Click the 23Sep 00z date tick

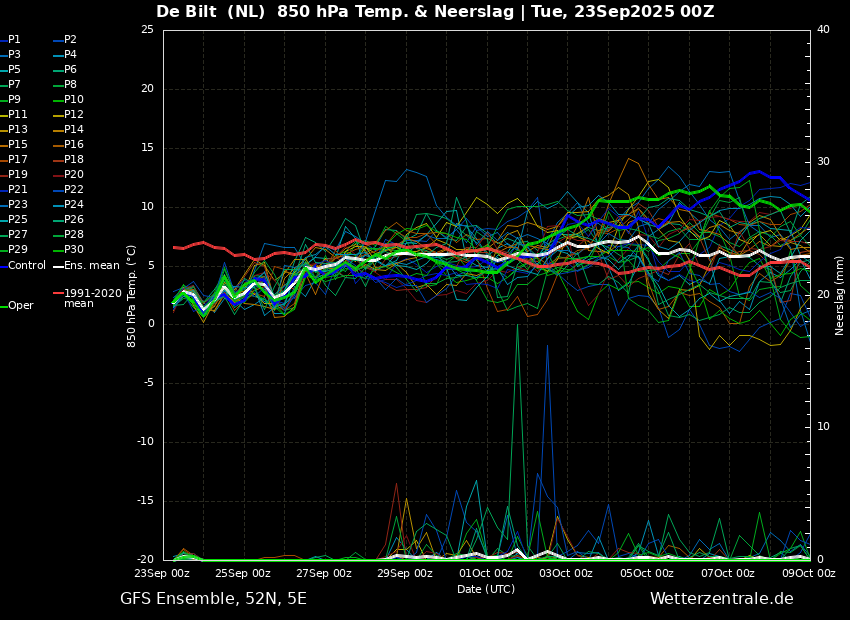coord(163,573)
